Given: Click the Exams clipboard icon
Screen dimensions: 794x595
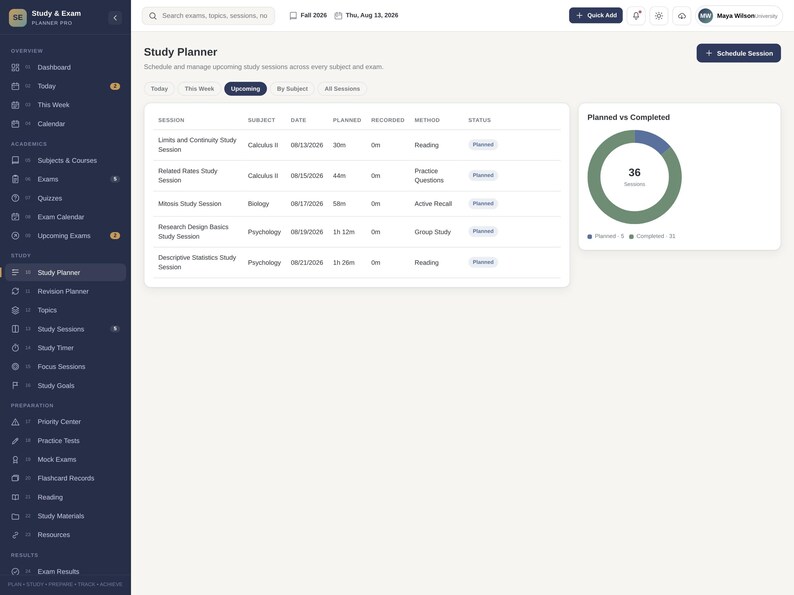Looking at the screenshot, I should coord(15,179).
